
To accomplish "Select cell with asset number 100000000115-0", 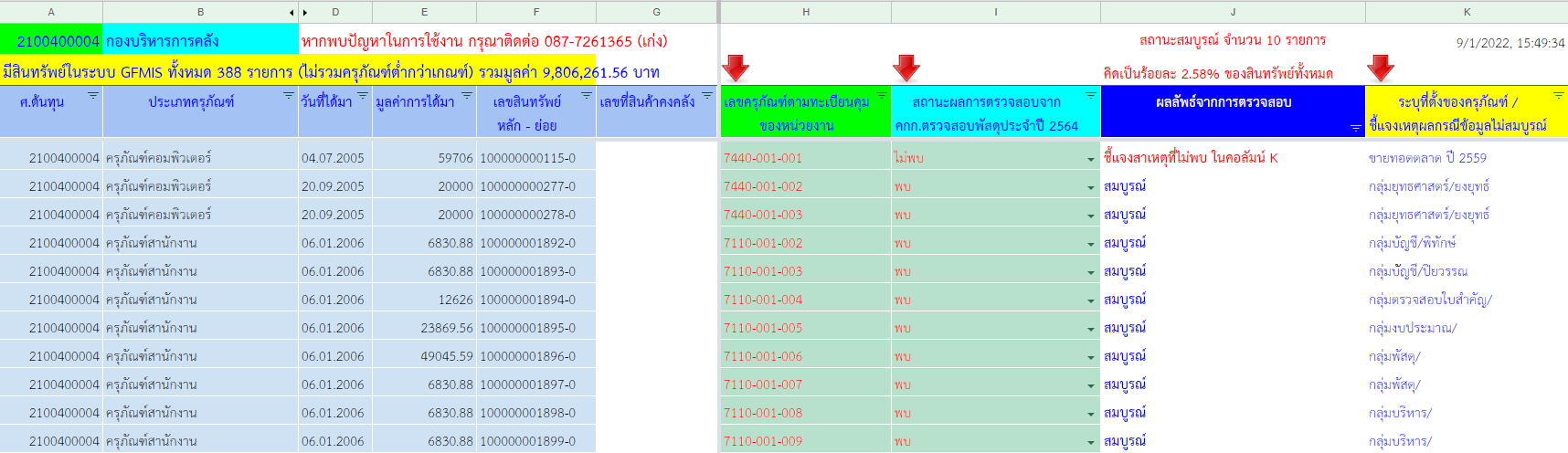I will (528, 158).
